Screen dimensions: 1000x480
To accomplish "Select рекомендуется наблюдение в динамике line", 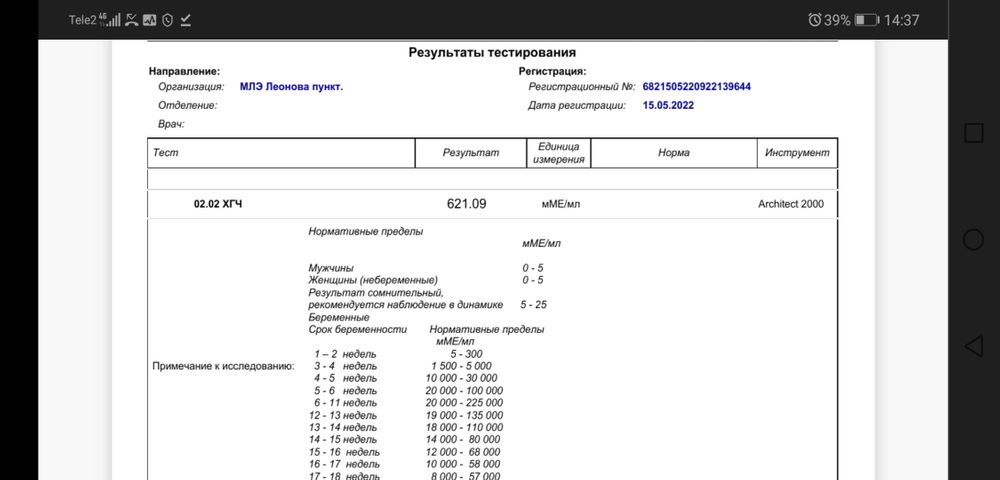I will (406, 305).
